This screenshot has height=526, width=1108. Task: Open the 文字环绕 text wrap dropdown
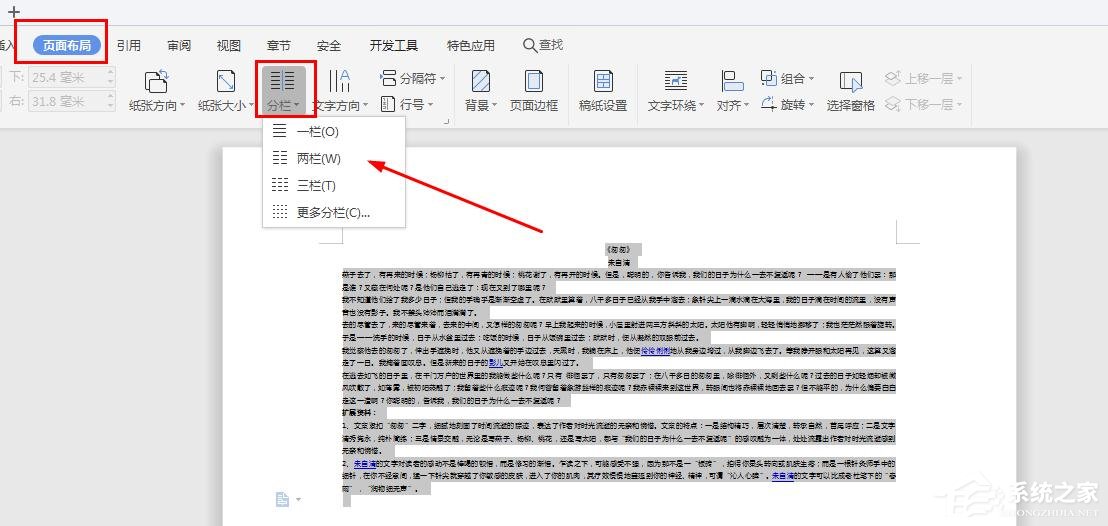pos(676,91)
